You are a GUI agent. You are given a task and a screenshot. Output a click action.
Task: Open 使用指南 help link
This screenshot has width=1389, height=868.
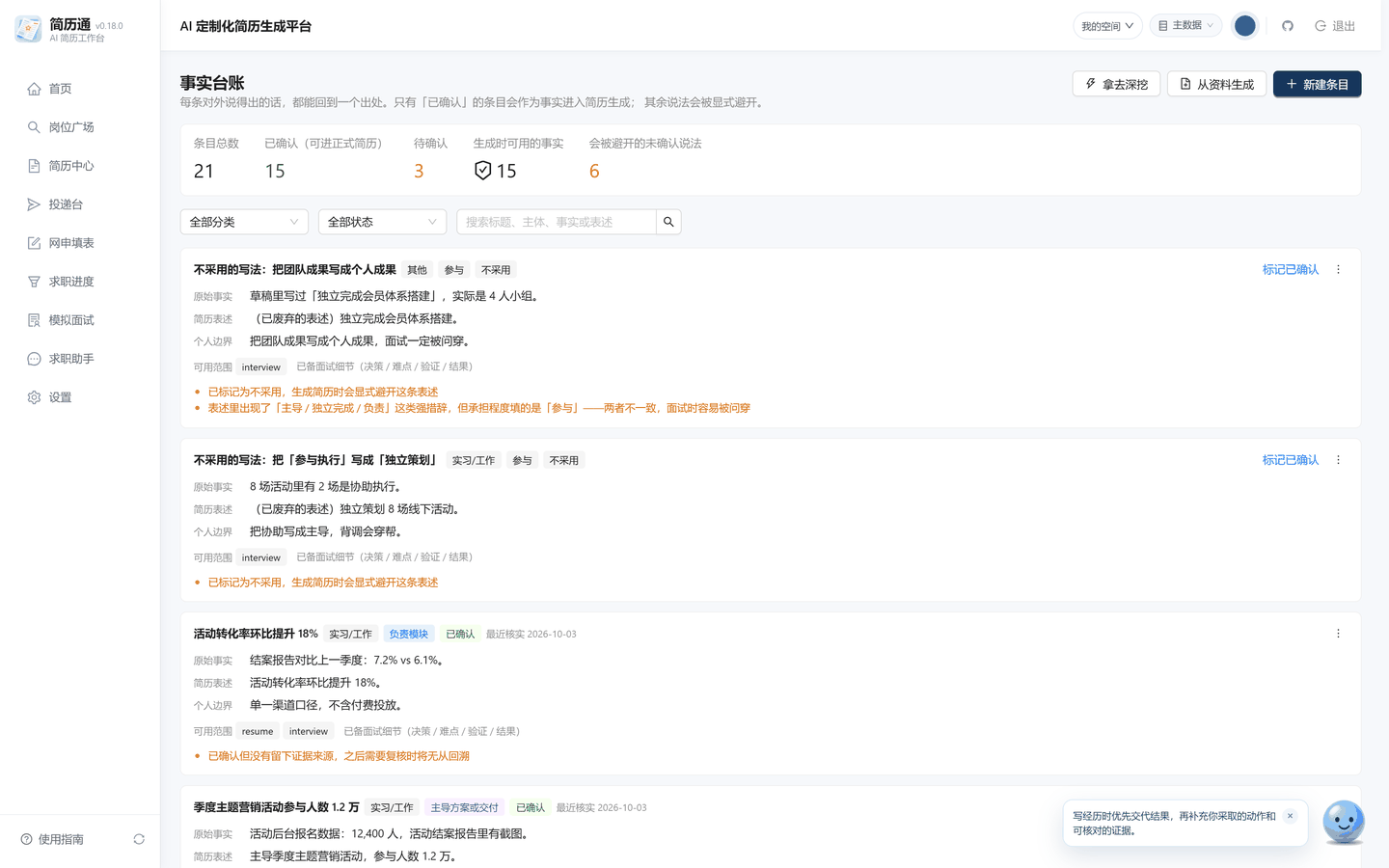(x=53, y=839)
